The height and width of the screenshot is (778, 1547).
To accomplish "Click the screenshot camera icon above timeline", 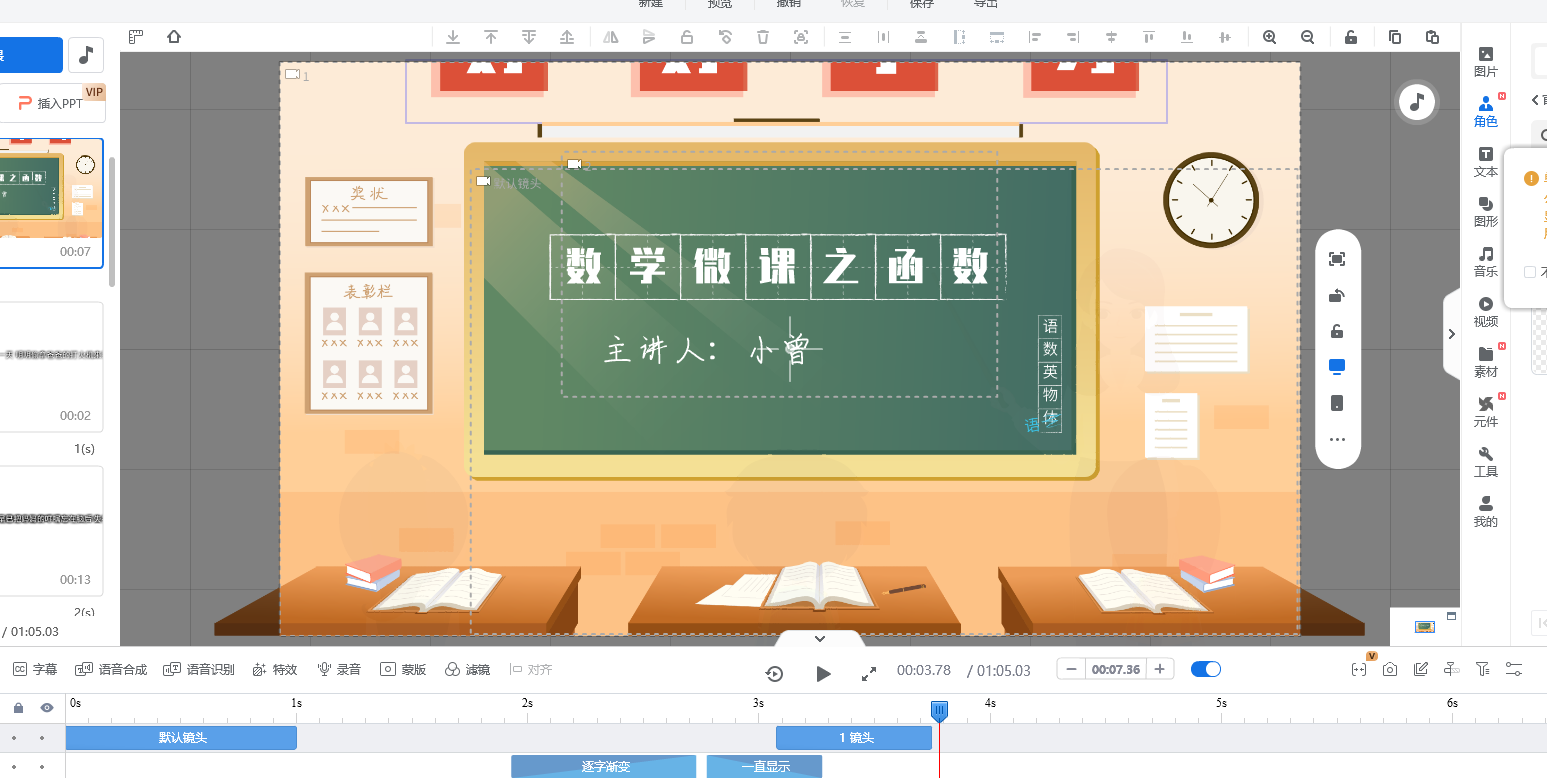I will click(1390, 669).
